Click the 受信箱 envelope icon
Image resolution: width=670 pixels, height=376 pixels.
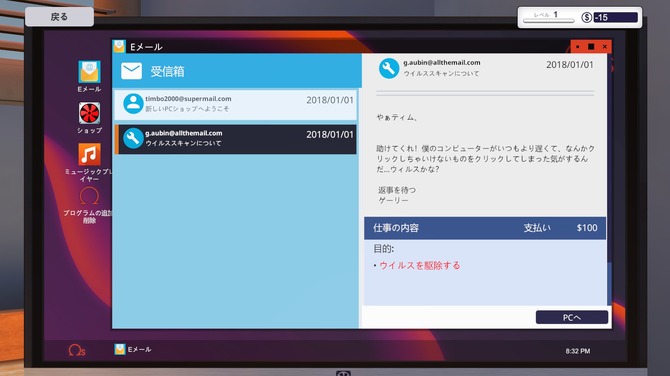(131, 71)
